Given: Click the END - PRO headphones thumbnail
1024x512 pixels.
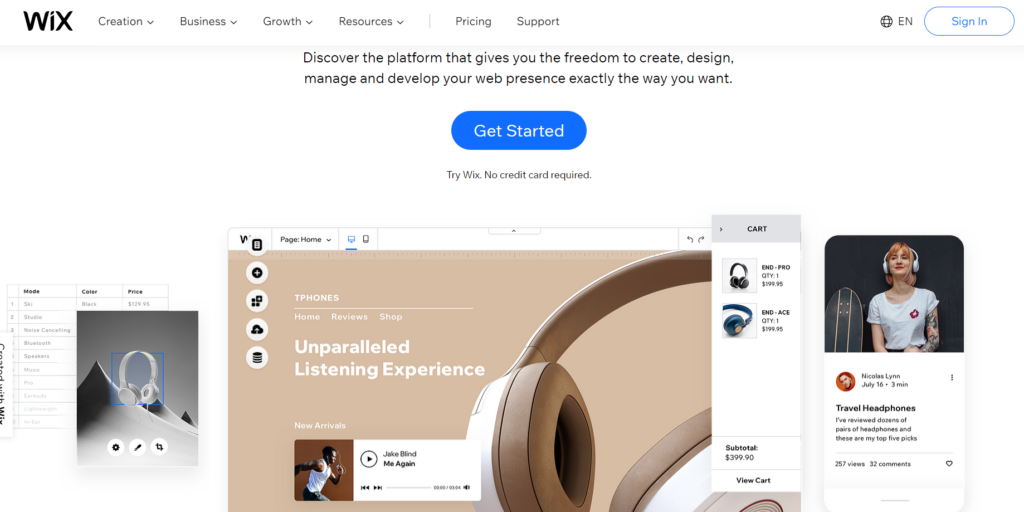Looking at the screenshot, I should pyautogui.click(x=739, y=276).
